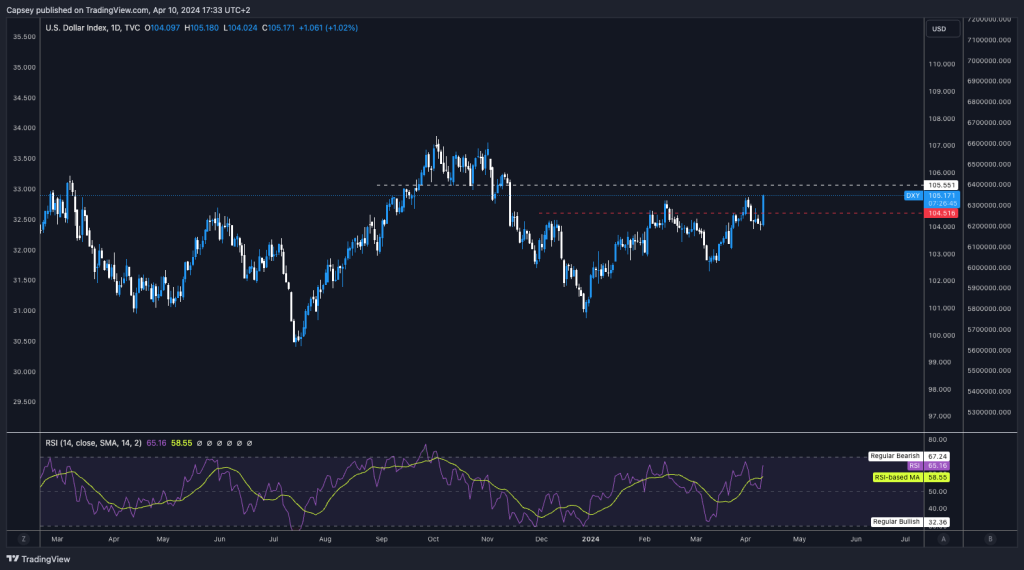Screen dimensions: 1024x570
Task: Select the white 105.551 price label
Action: coord(943,185)
